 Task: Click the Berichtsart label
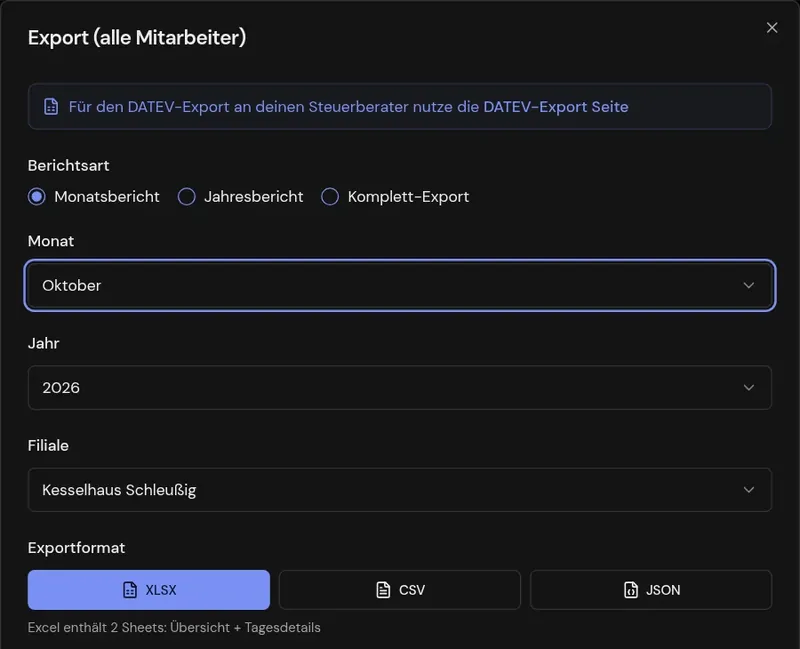click(x=68, y=165)
